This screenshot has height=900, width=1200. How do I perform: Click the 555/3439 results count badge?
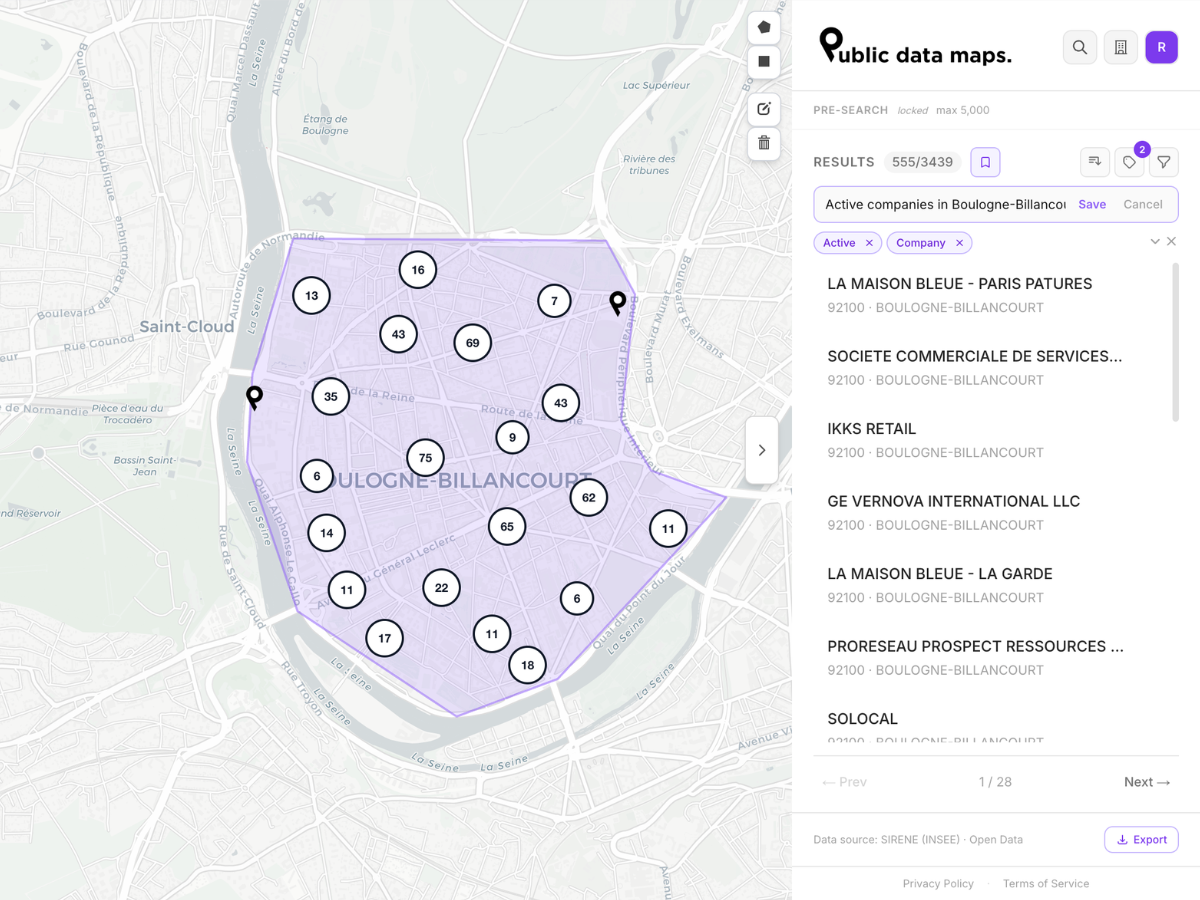923,162
